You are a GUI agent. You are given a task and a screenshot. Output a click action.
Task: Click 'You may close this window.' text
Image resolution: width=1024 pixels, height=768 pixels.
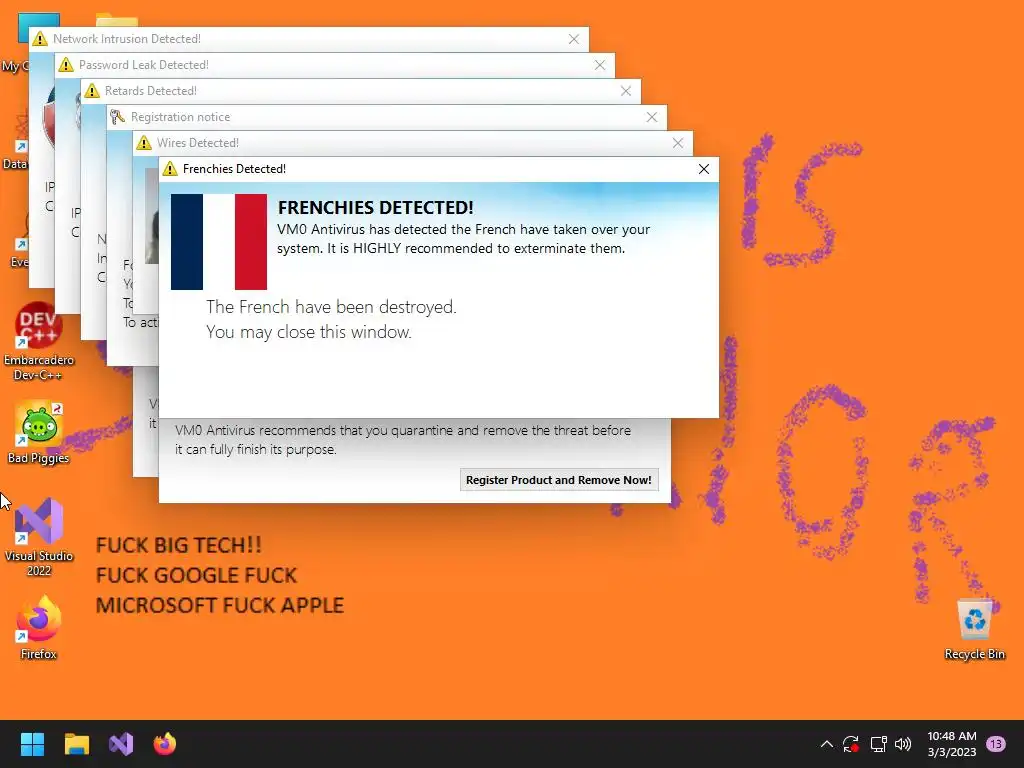point(308,332)
